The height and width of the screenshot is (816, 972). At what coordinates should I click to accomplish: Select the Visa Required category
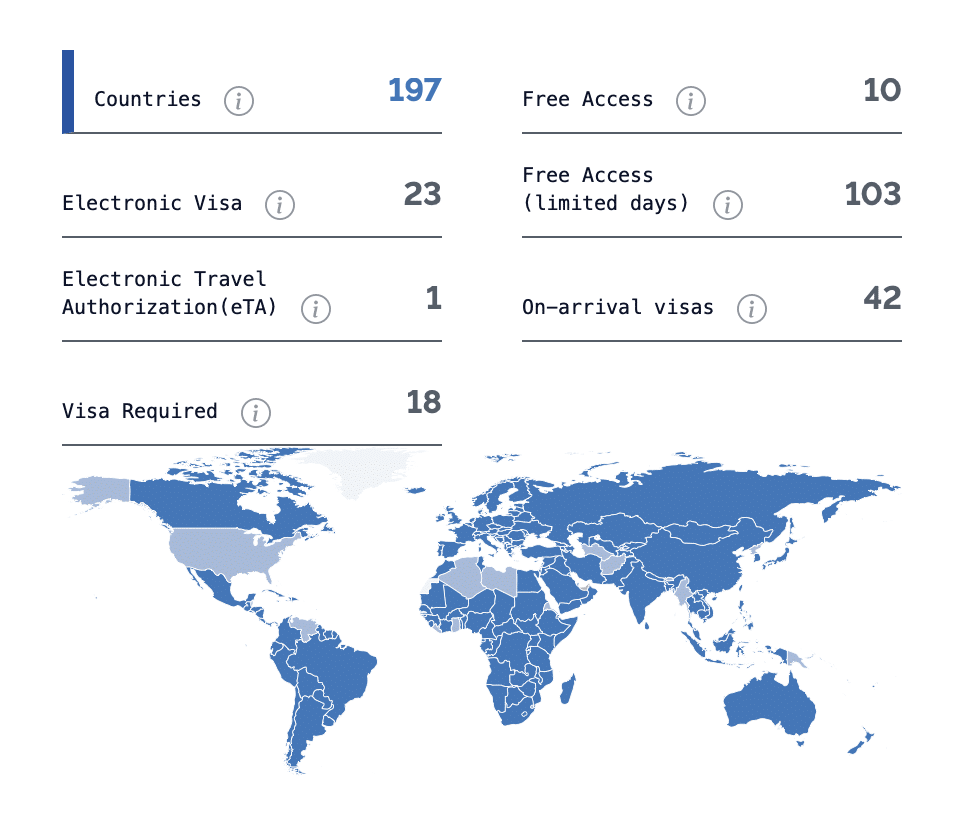pos(140,411)
